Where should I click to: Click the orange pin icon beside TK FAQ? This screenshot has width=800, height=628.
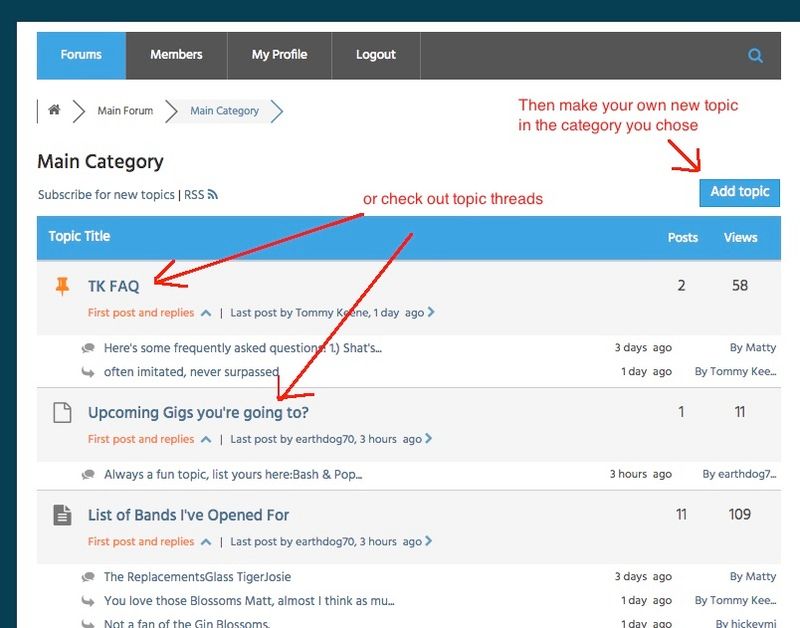coord(62,287)
